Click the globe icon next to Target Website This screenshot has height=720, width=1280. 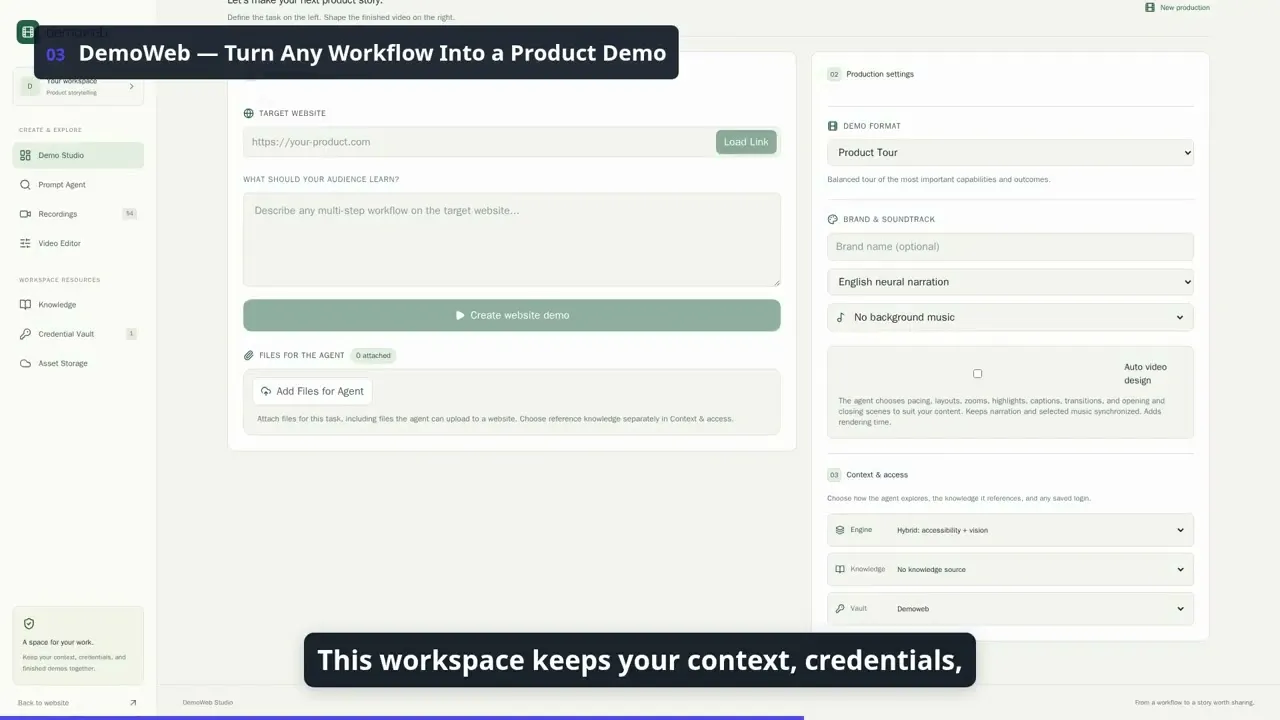pos(249,113)
